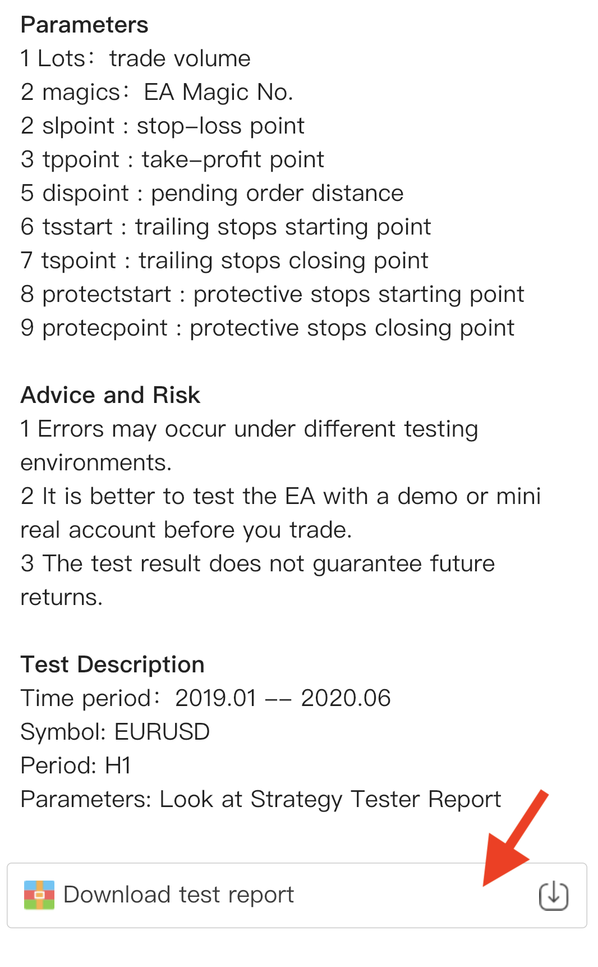Click the Period: H1 text

(x=76, y=765)
